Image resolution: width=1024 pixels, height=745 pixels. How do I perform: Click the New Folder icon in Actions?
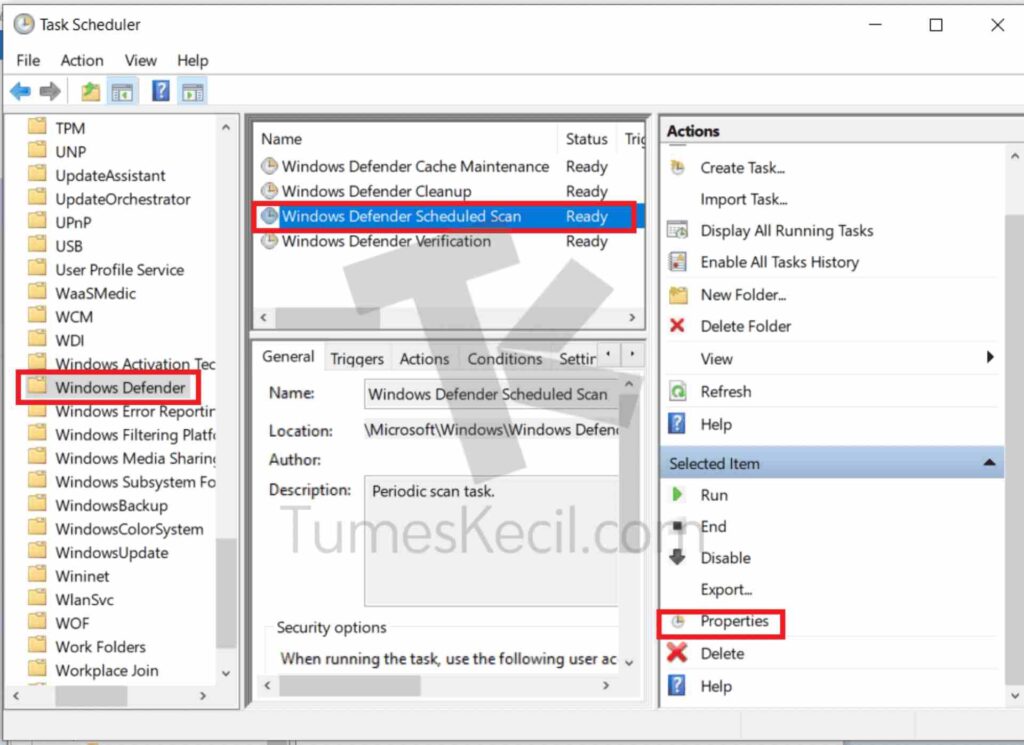(678, 295)
